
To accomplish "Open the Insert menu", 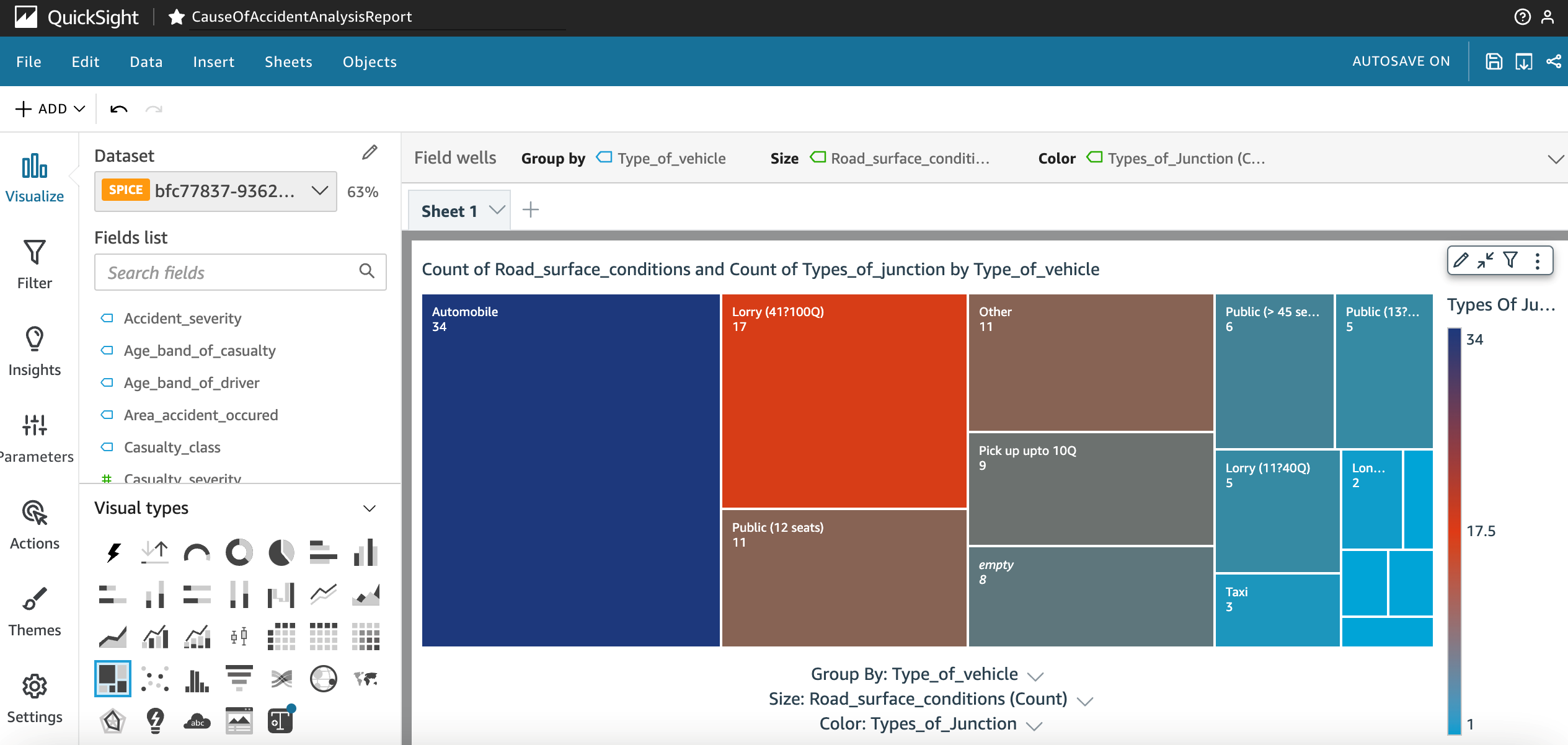I will tap(213, 62).
